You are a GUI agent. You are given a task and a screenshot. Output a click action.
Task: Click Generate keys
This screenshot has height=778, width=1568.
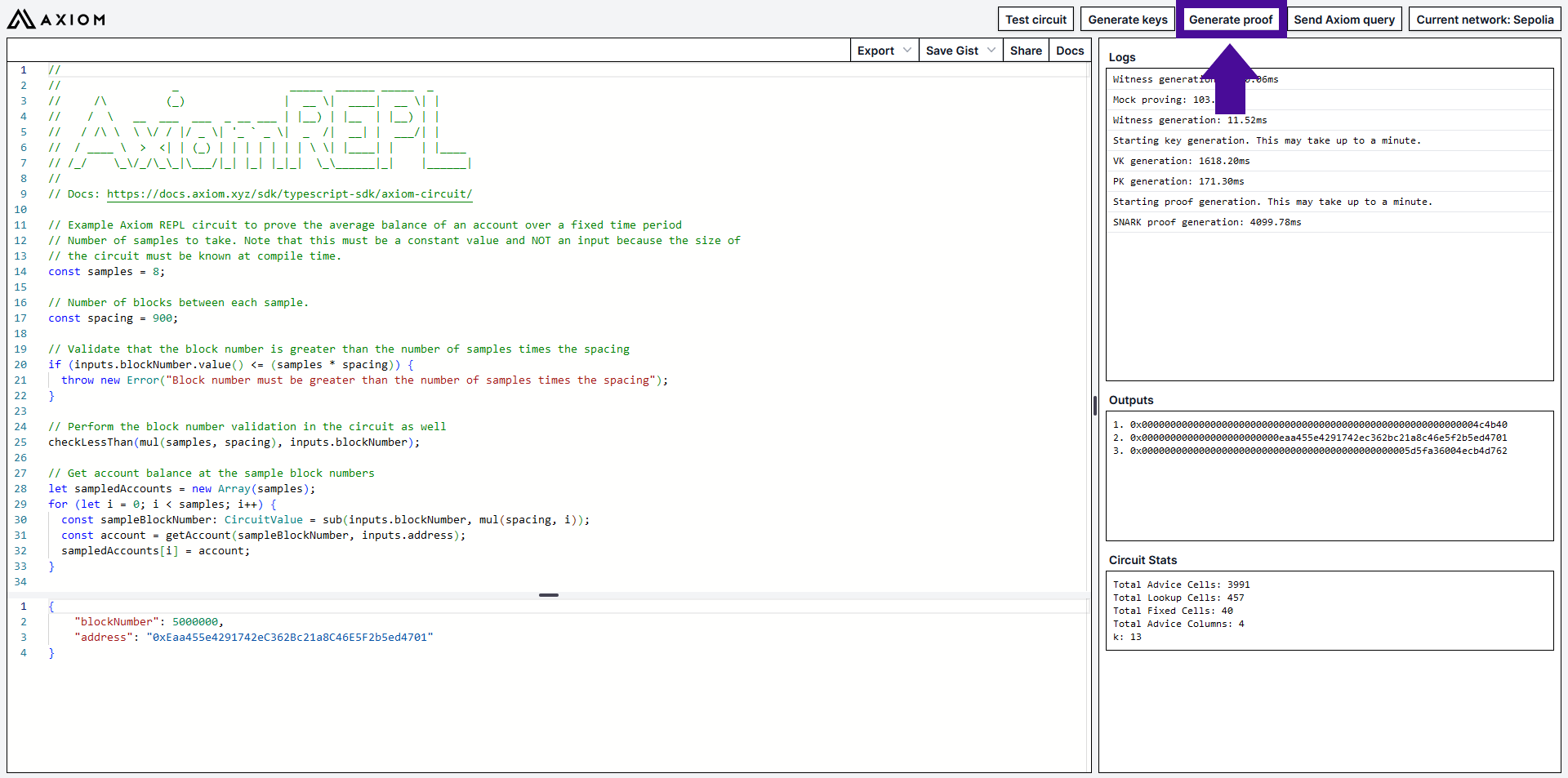pos(1127,20)
